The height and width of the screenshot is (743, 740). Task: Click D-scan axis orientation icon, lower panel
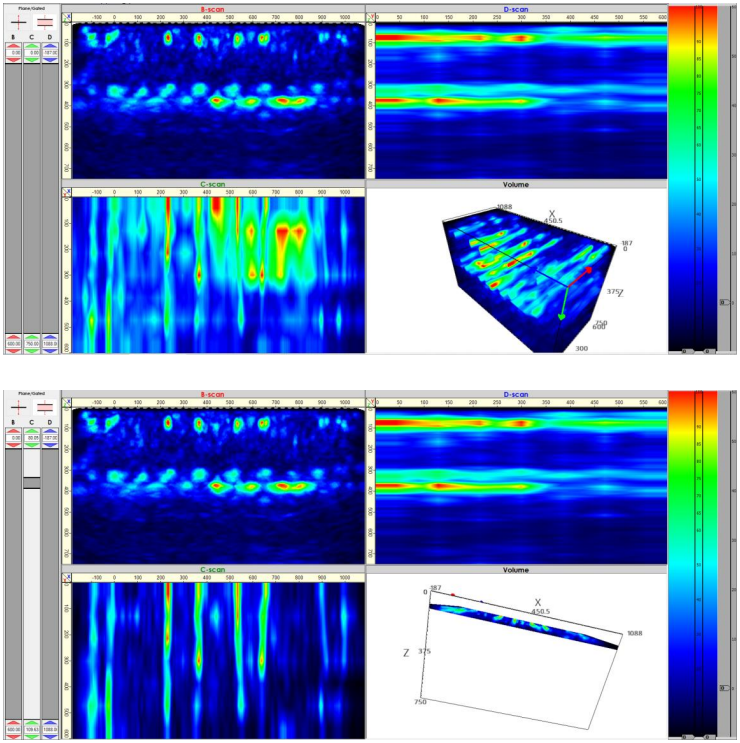point(371,402)
